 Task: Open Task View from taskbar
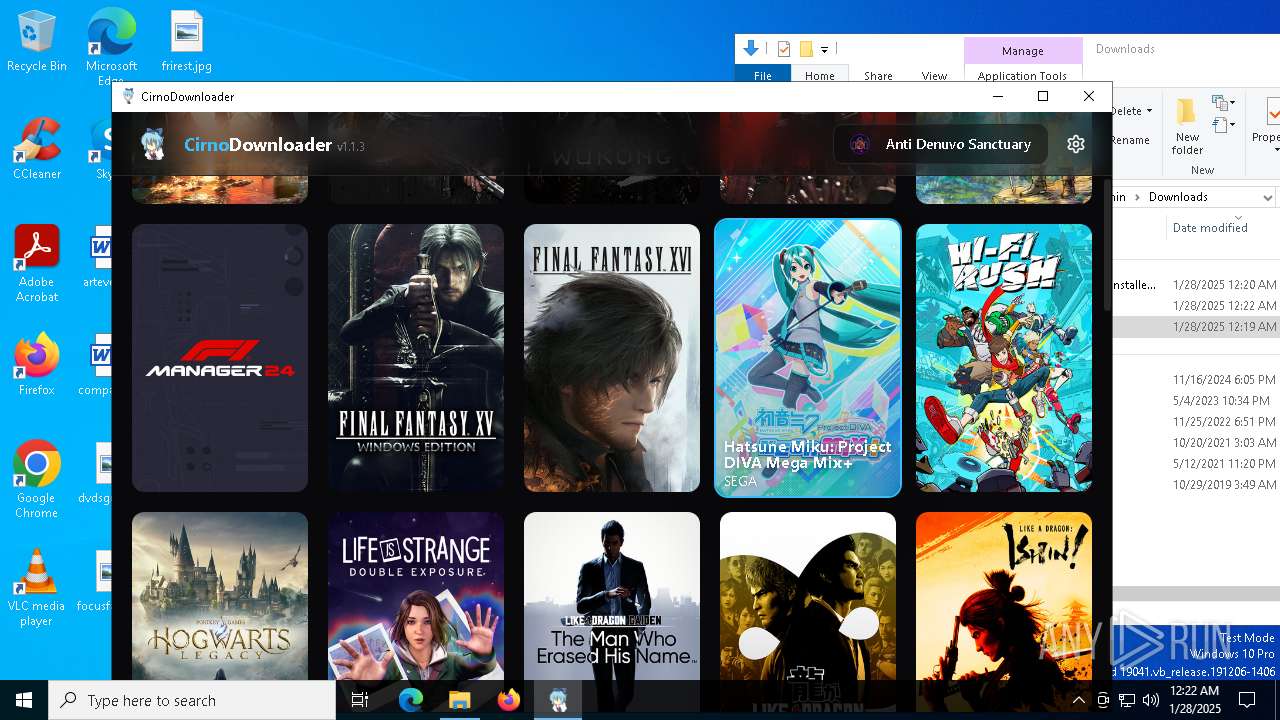coord(360,700)
